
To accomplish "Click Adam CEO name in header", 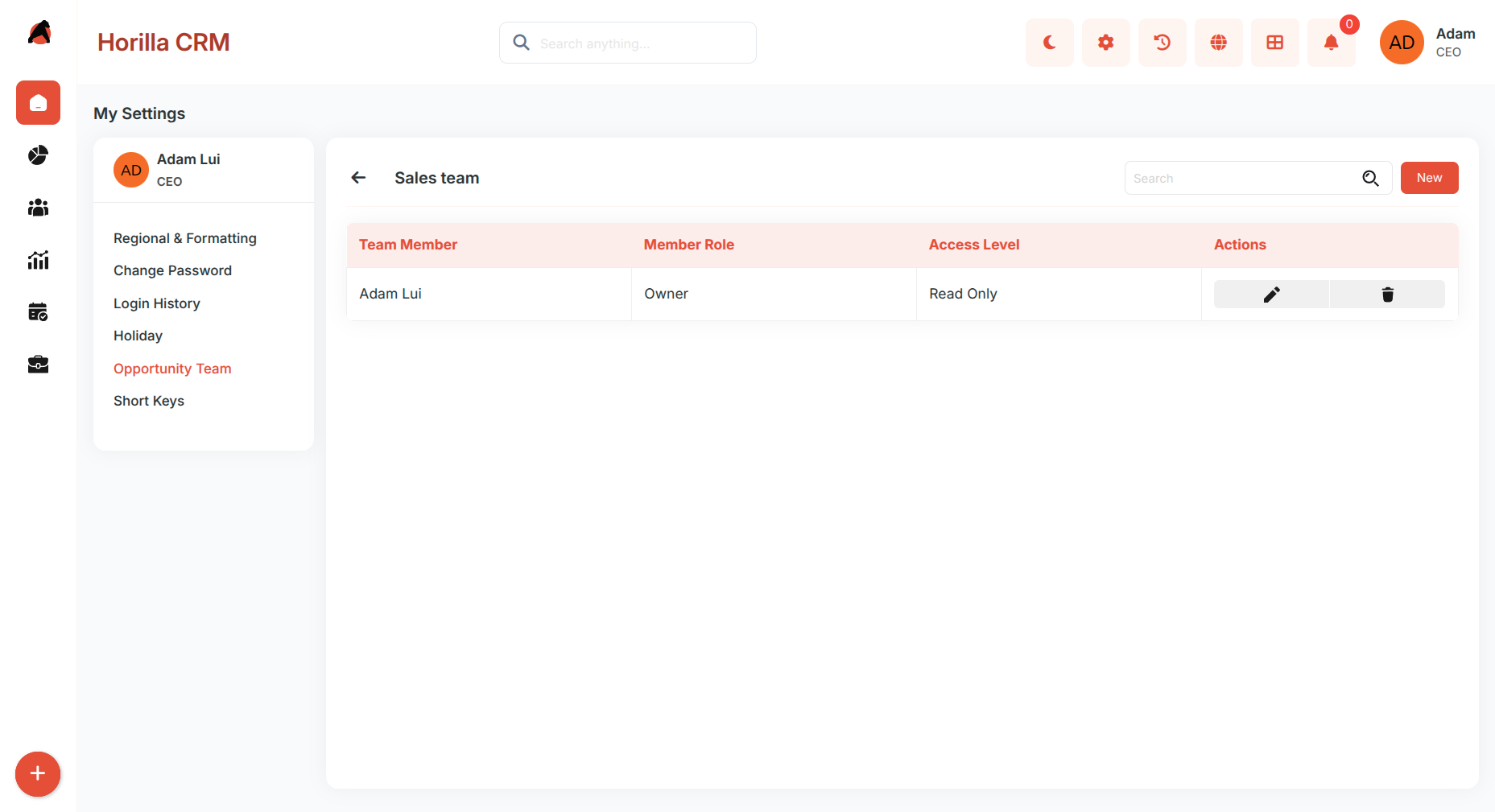I will 1456,42.
